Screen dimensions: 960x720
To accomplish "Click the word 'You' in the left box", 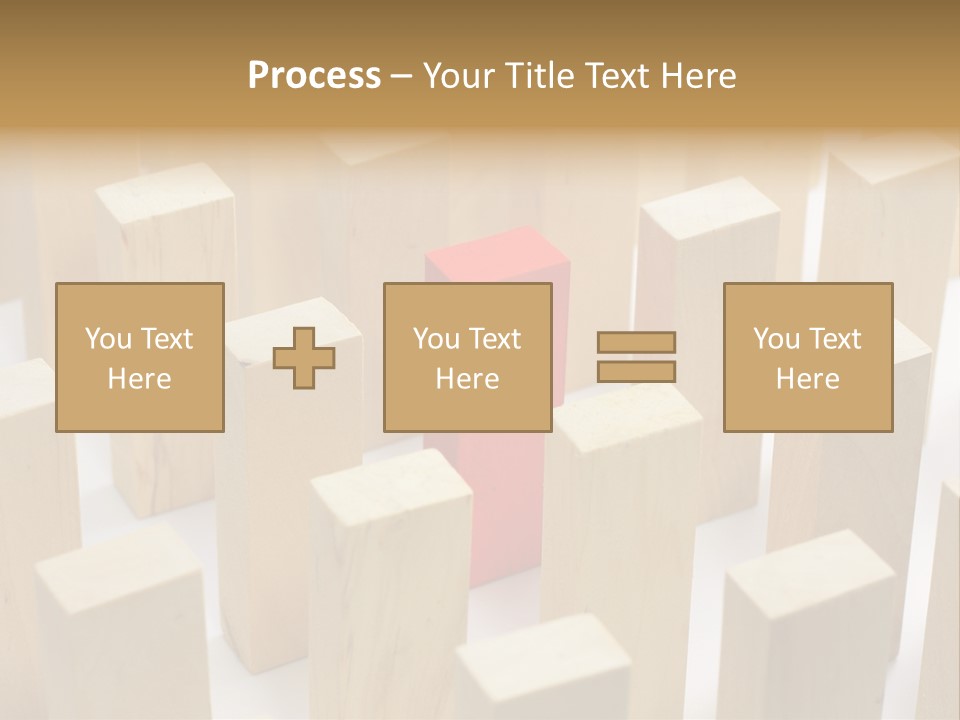I will (108, 338).
